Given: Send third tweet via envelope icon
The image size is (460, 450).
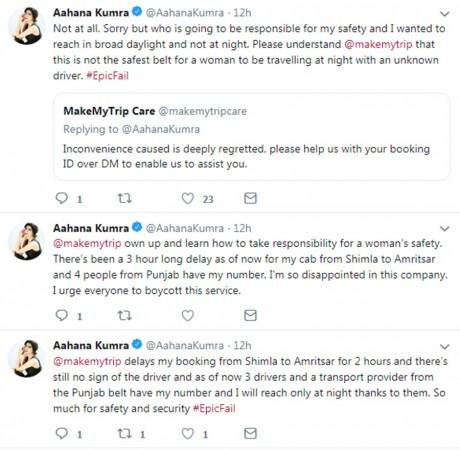Looking at the screenshot, I should (x=250, y=433).
